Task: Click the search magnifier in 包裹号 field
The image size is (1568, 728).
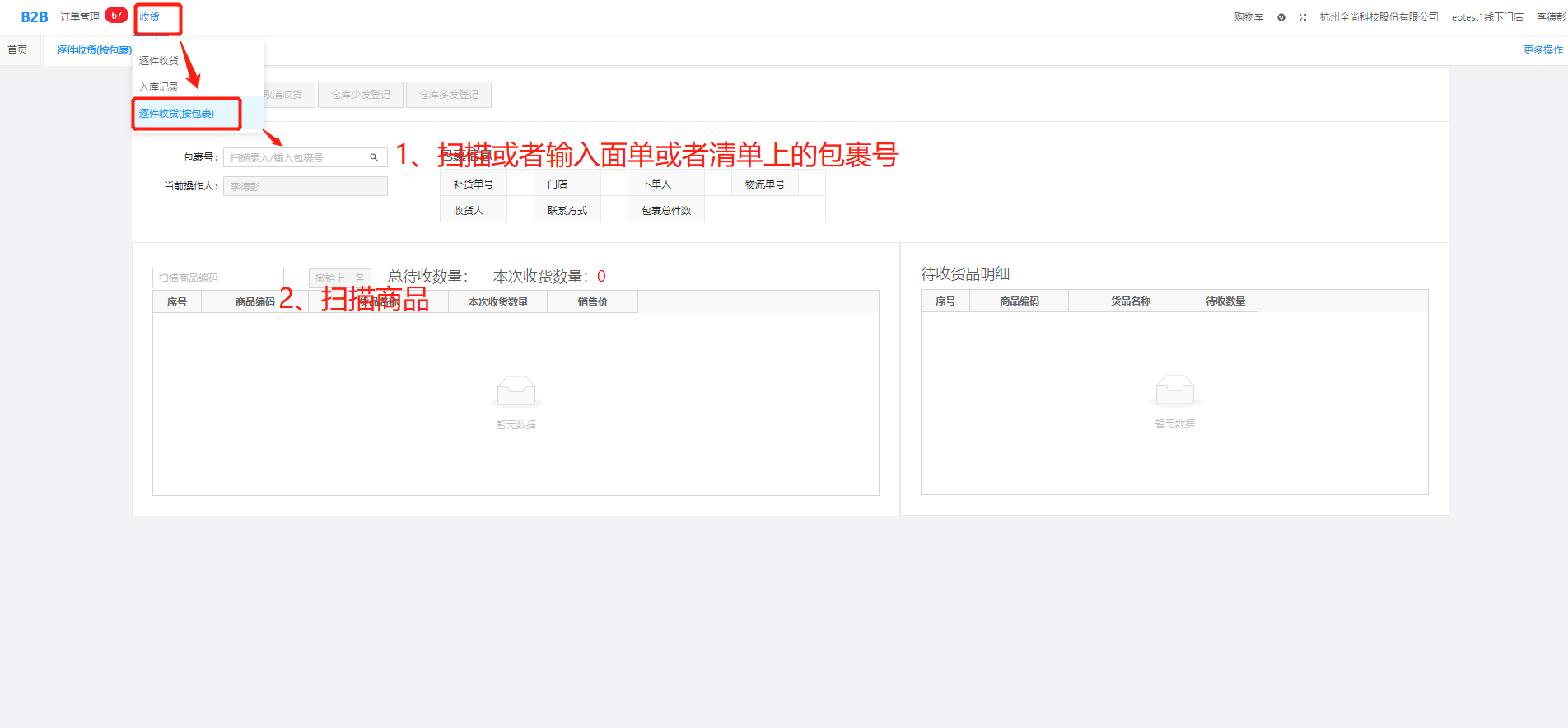Action: pos(373,157)
